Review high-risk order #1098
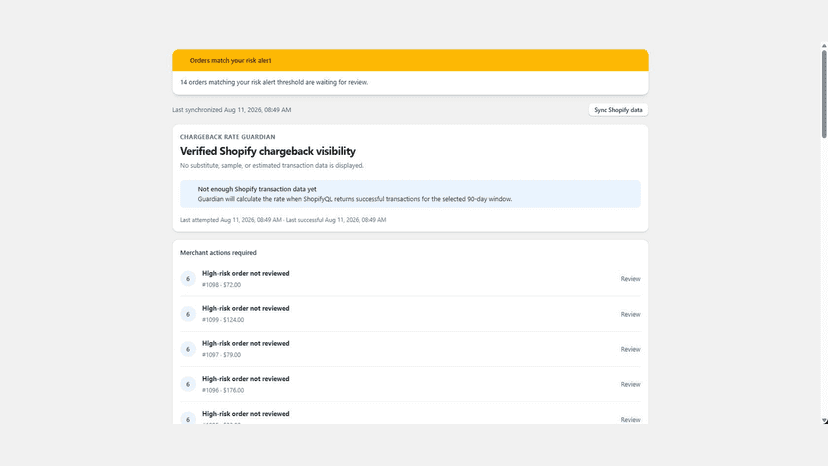The height and width of the screenshot is (466, 828). pos(630,279)
